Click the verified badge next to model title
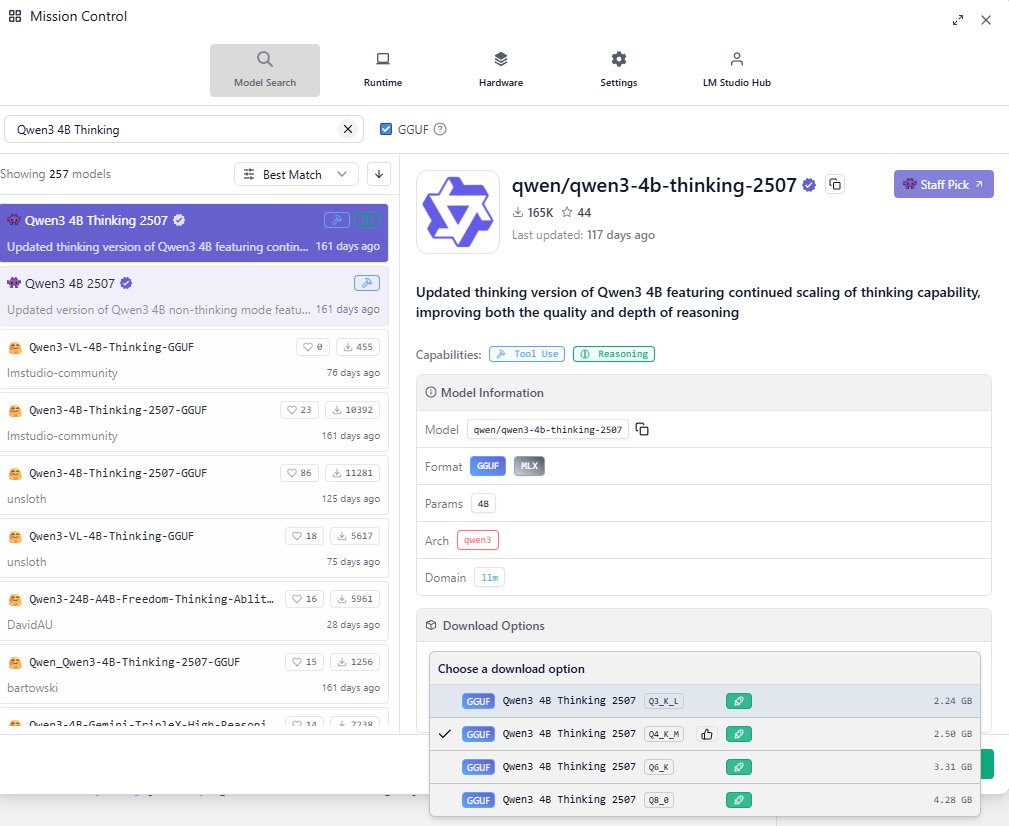This screenshot has height=826, width=1009. point(809,185)
